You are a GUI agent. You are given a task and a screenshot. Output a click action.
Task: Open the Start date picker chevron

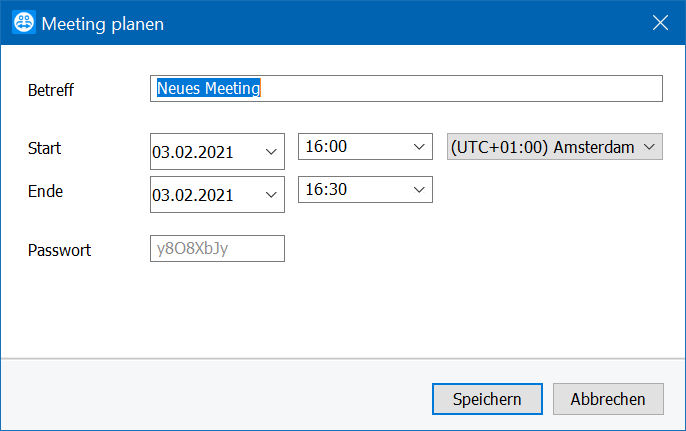click(271, 152)
